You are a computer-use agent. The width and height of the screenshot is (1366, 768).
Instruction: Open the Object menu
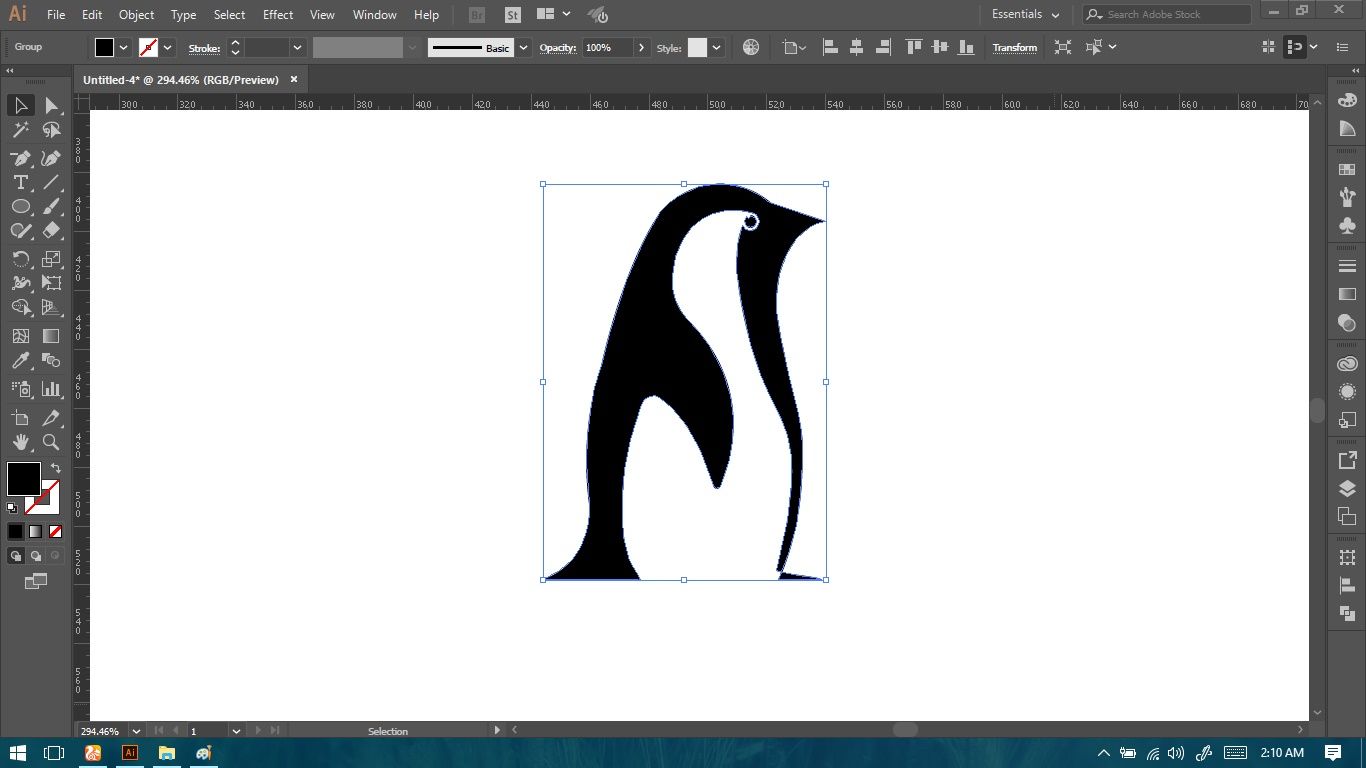click(x=136, y=15)
